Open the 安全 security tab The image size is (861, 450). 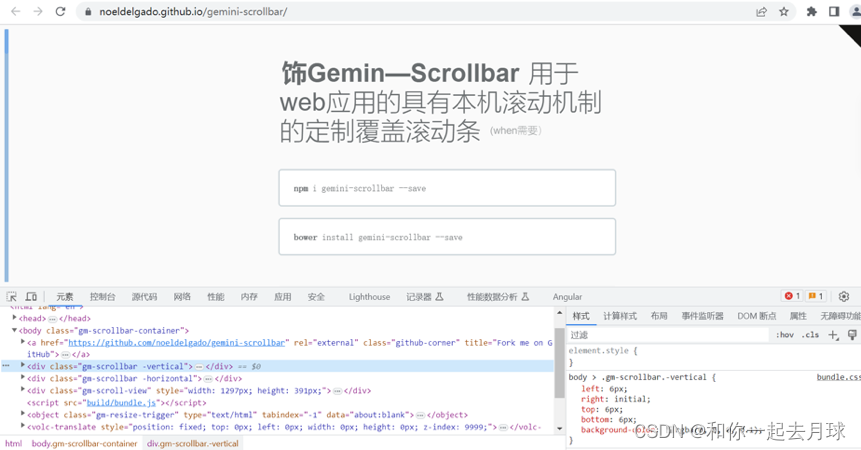click(x=316, y=297)
